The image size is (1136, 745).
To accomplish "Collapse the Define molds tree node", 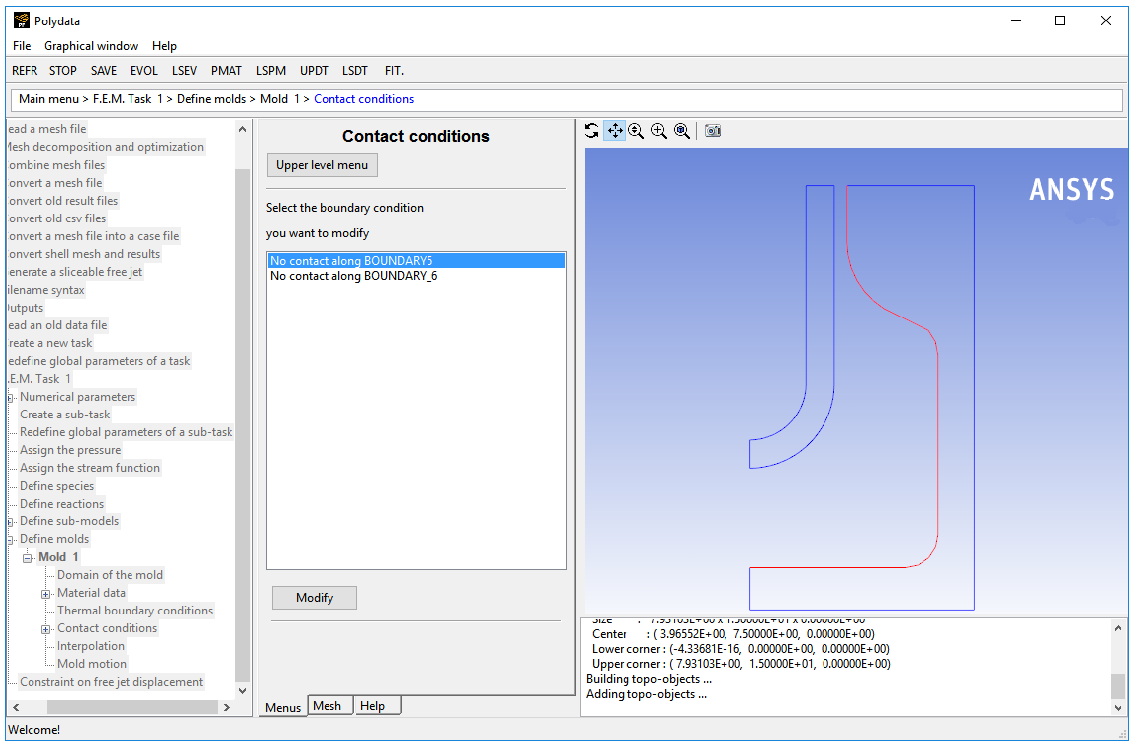I will click(11, 539).
